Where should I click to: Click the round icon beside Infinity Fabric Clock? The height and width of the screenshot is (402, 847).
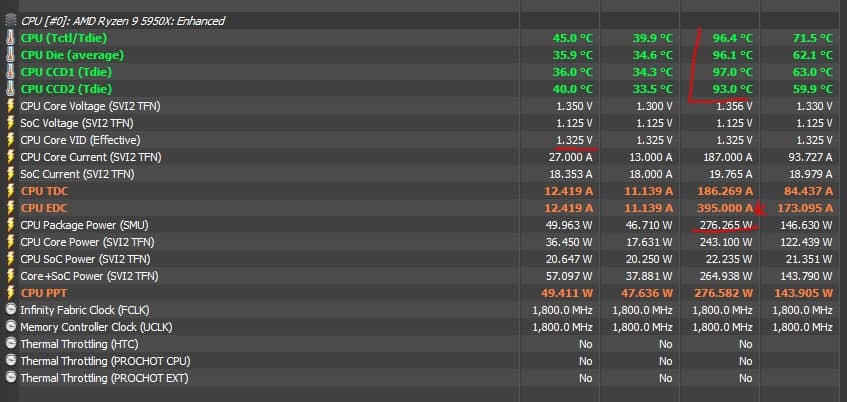pos(11,310)
